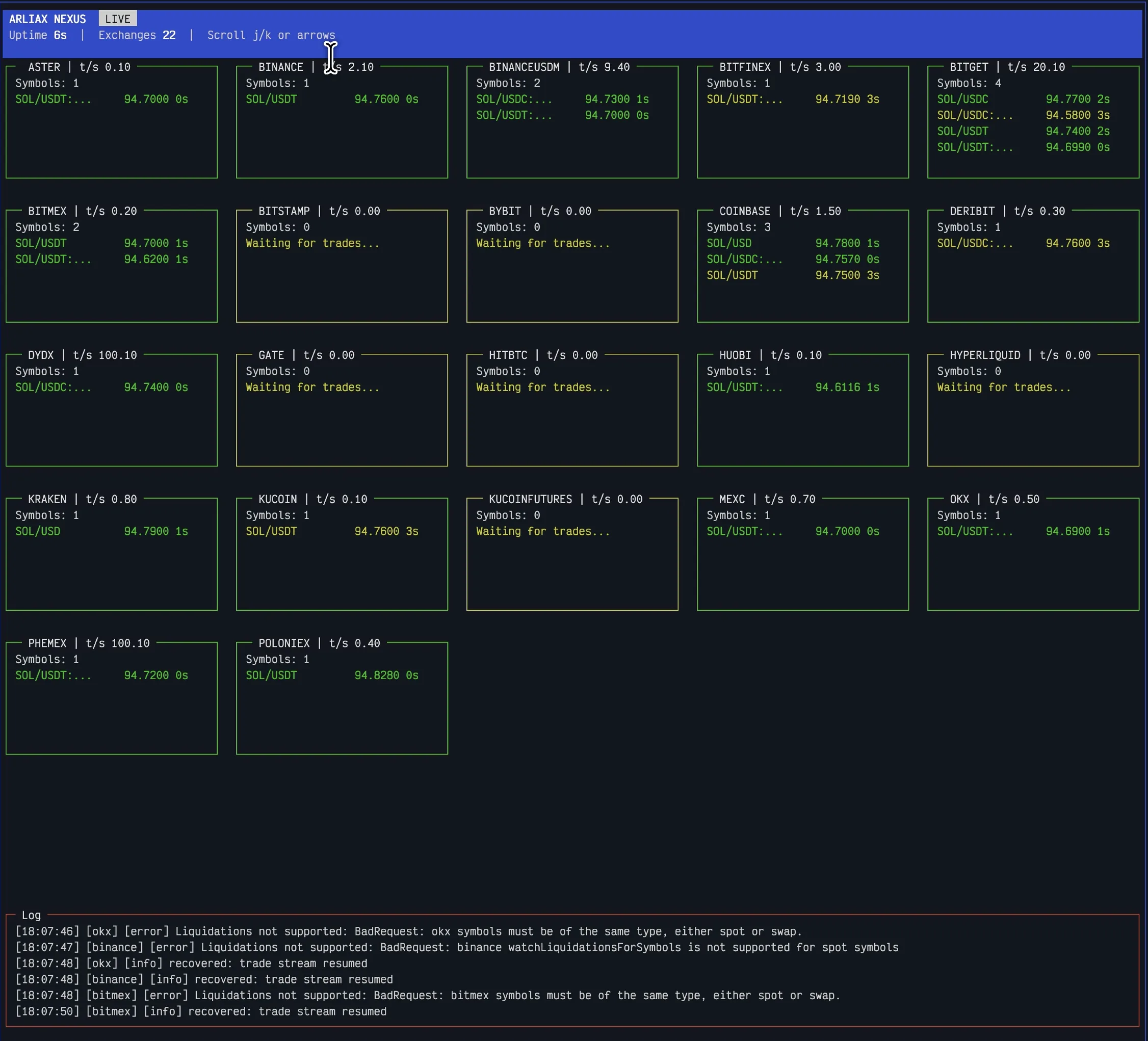Click PHEMEX price 94.7200

[146, 676]
